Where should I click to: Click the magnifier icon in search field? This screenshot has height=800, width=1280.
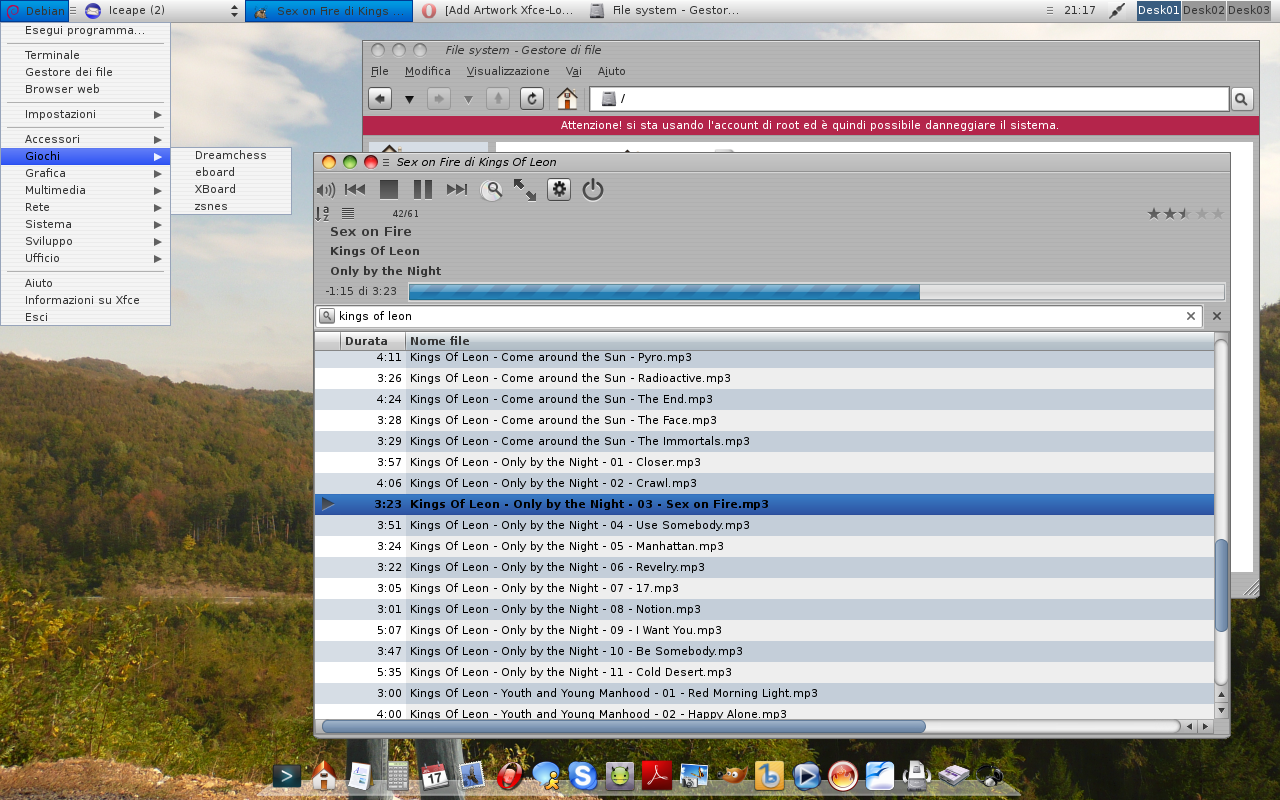[327, 316]
